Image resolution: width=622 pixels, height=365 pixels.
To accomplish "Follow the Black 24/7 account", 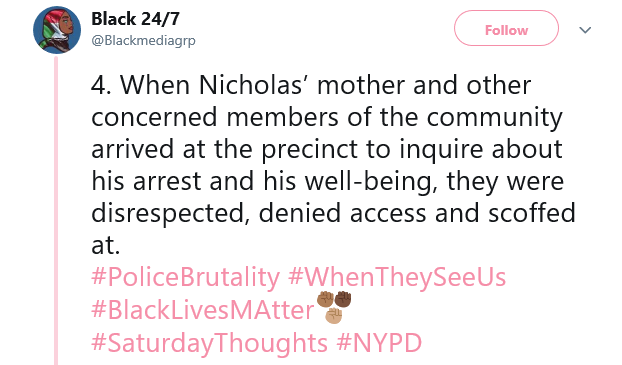I will (x=506, y=28).
